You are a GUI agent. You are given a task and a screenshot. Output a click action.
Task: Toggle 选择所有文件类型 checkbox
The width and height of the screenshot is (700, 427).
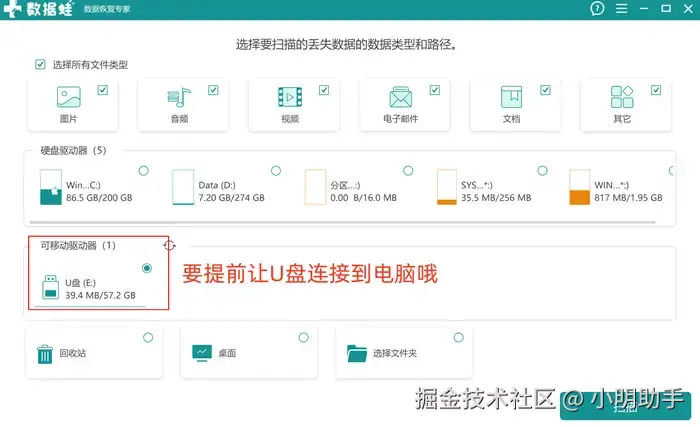[40, 64]
